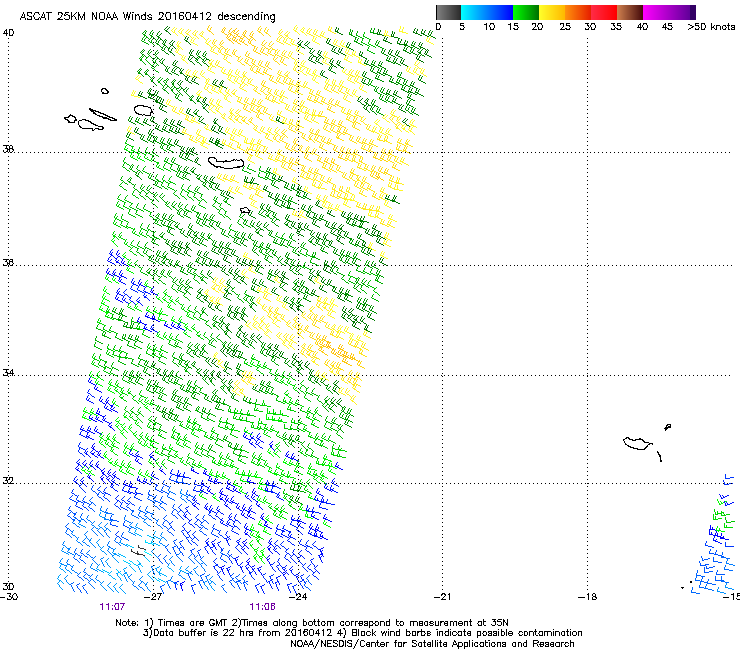Click the gray 0-5 knots legend segment
The image size is (740, 650).
448,12
